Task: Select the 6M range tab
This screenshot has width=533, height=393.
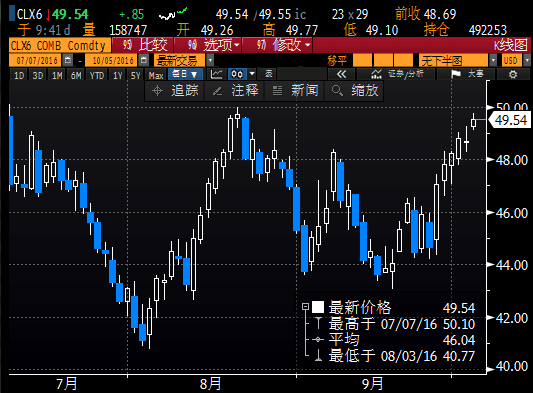Action: click(76, 75)
